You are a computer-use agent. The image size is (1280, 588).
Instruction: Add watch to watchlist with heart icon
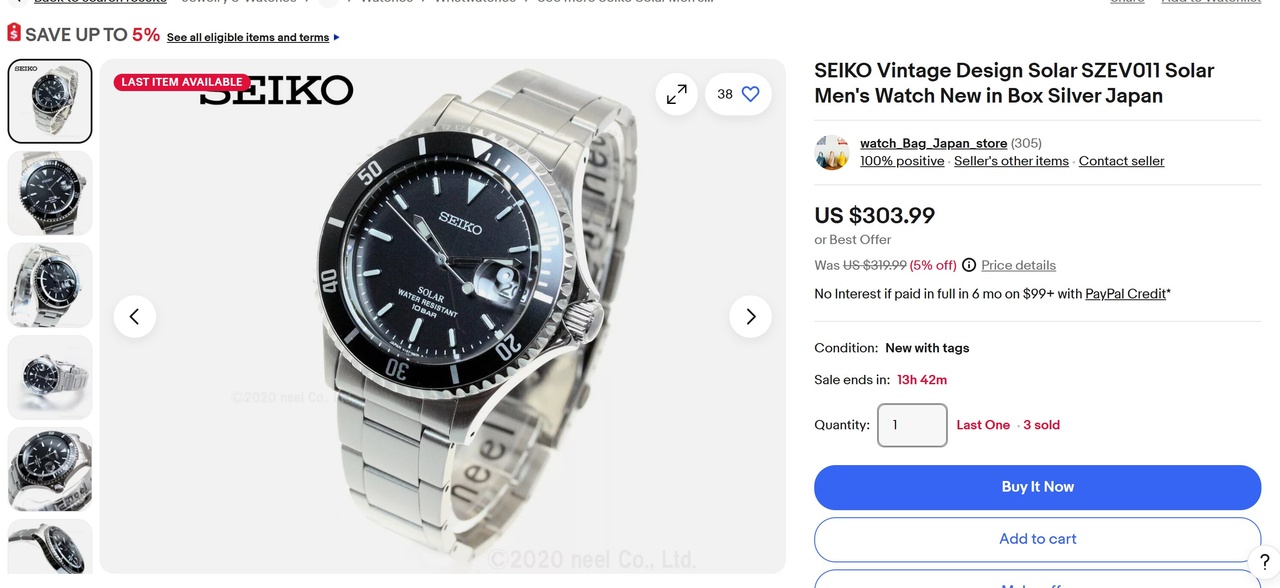[x=750, y=94]
